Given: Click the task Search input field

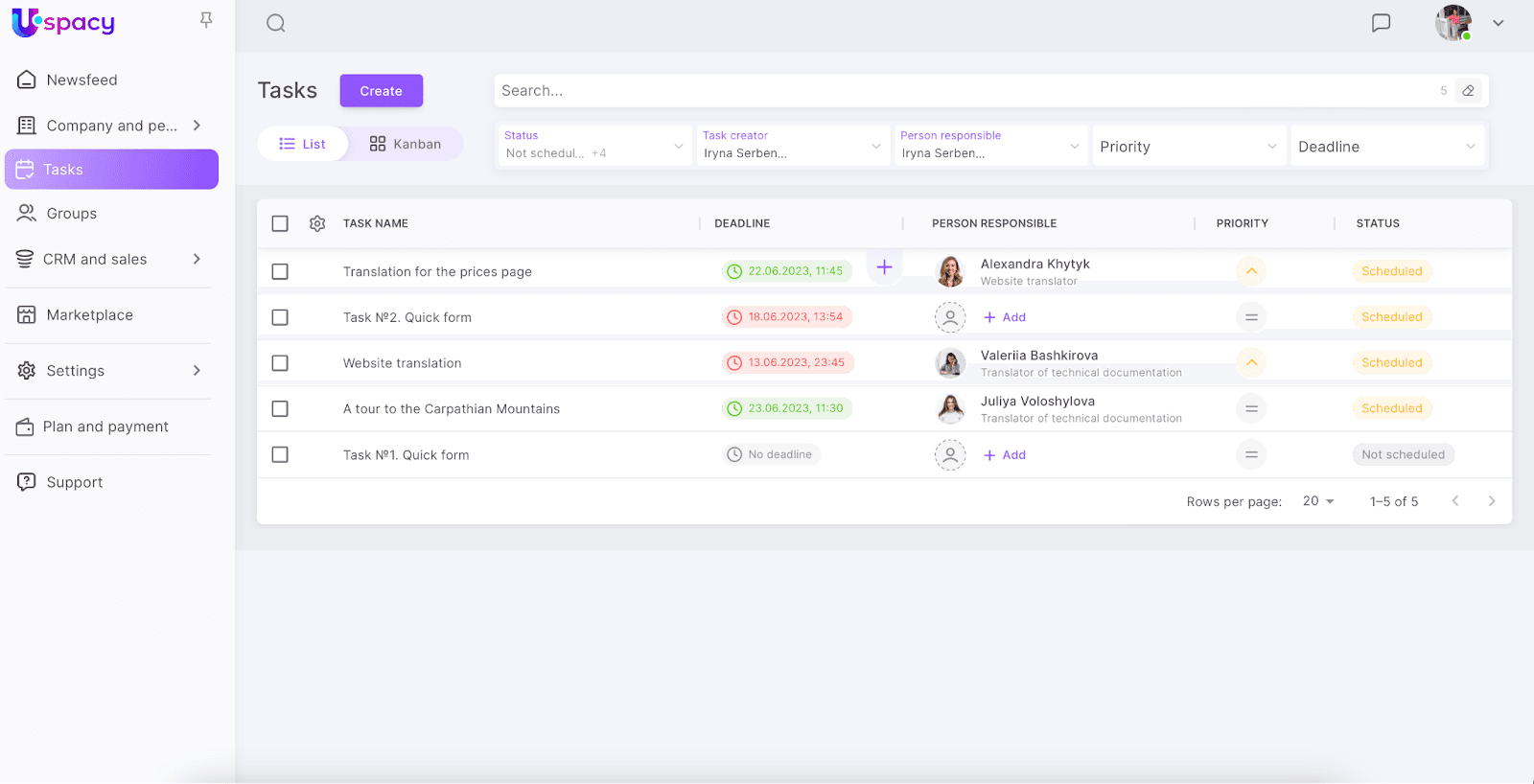Looking at the screenshot, I should (959, 91).
